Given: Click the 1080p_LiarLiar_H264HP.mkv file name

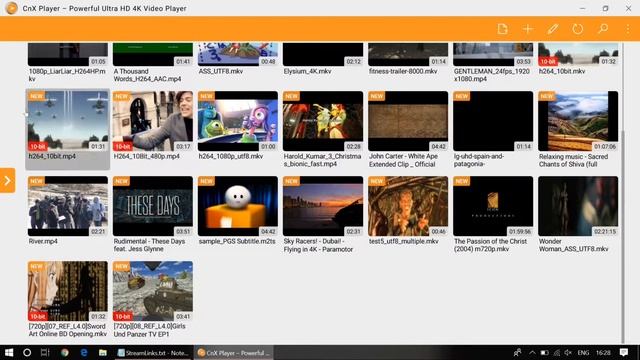Looking at the screenshot, I should (x=67, y=75).
